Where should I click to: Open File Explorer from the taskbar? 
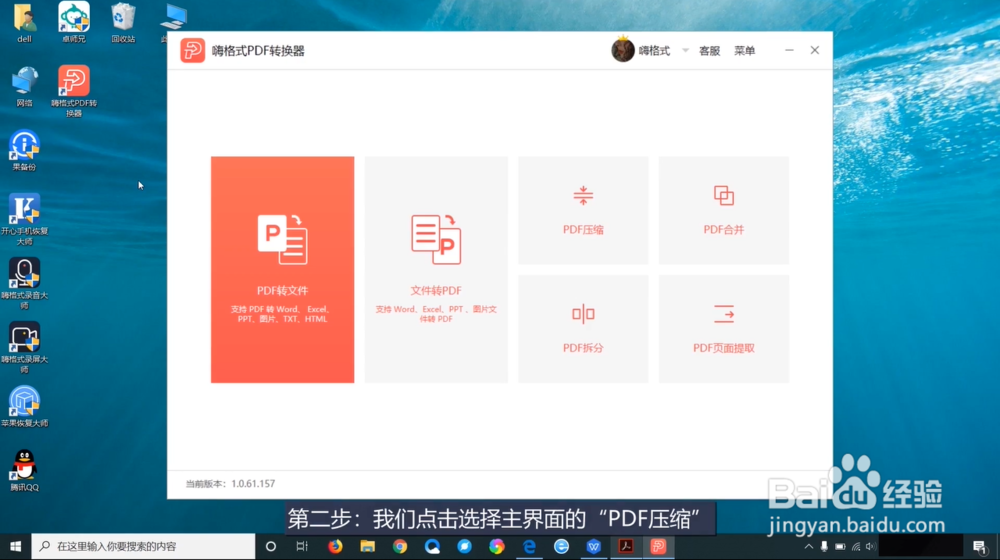367,547
